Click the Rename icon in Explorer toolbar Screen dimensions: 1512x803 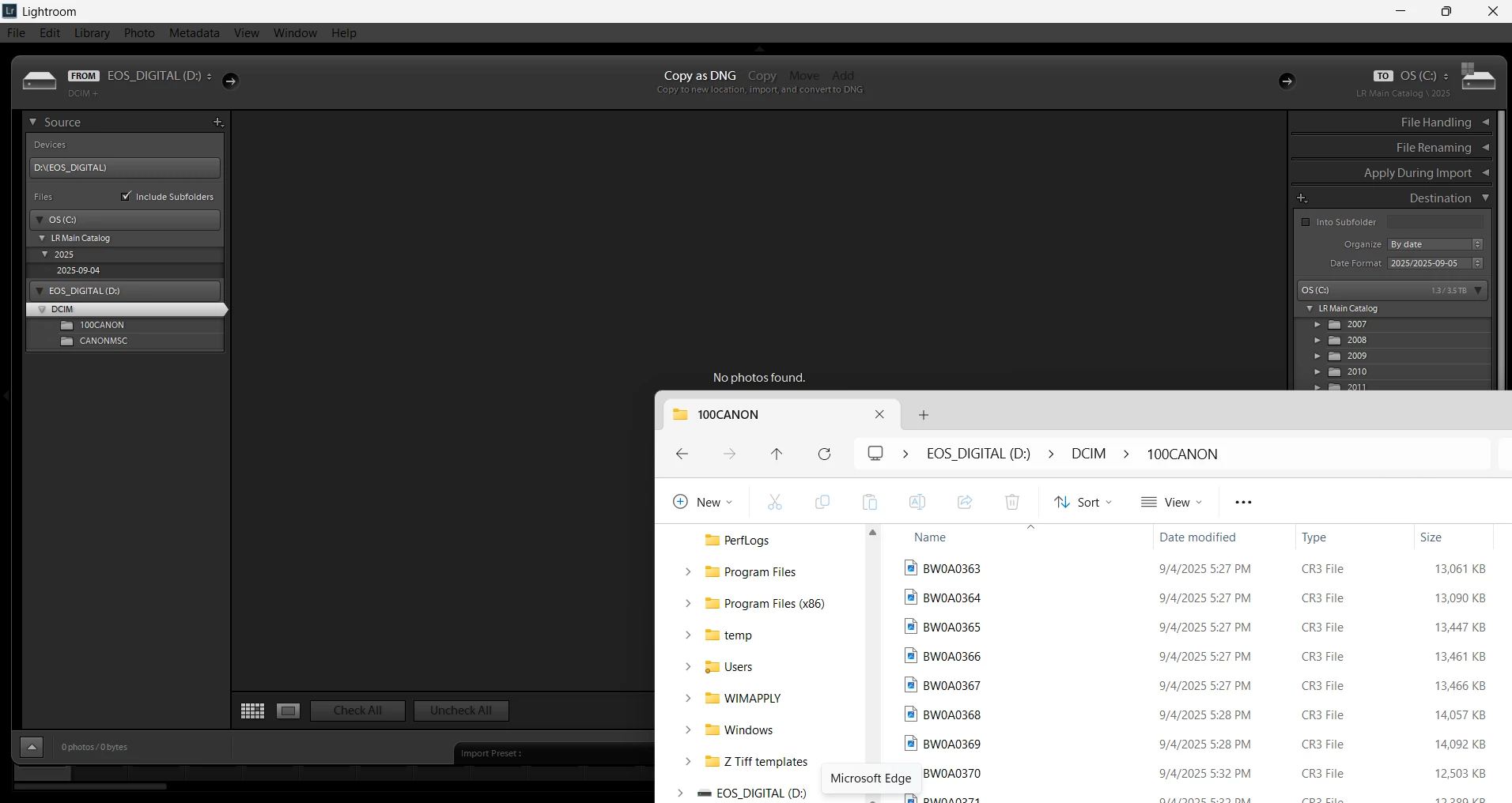click(x=917, y=502)
